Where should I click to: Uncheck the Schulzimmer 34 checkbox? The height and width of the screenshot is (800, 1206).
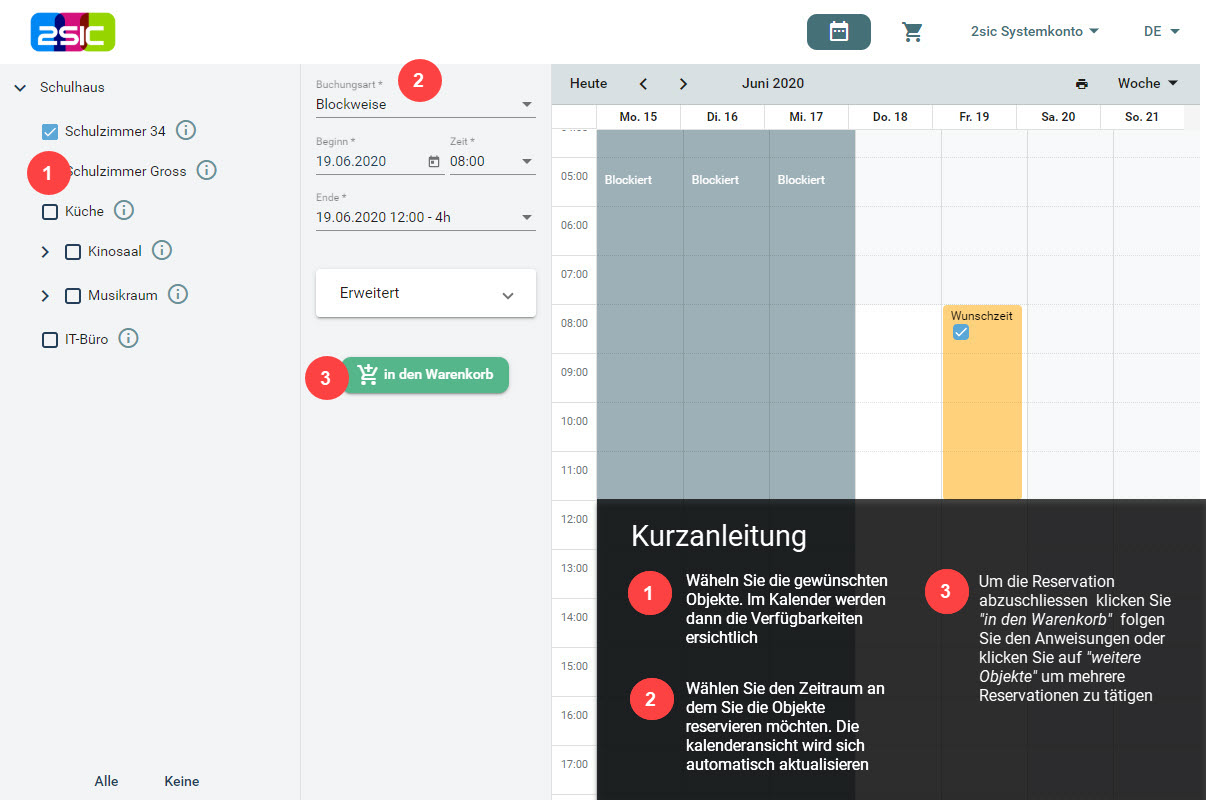coord(50,131)
